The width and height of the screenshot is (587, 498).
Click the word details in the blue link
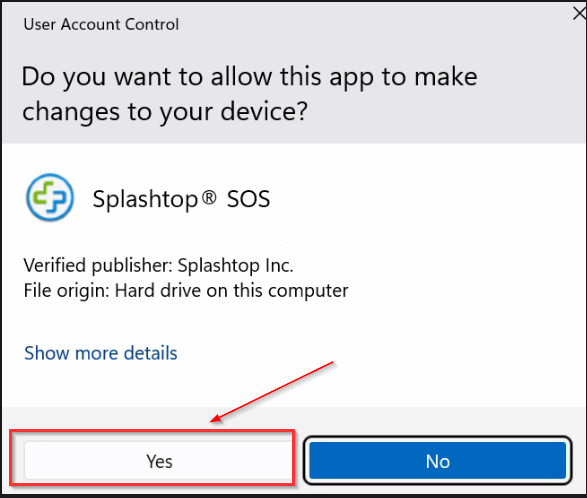click(150, 353)
